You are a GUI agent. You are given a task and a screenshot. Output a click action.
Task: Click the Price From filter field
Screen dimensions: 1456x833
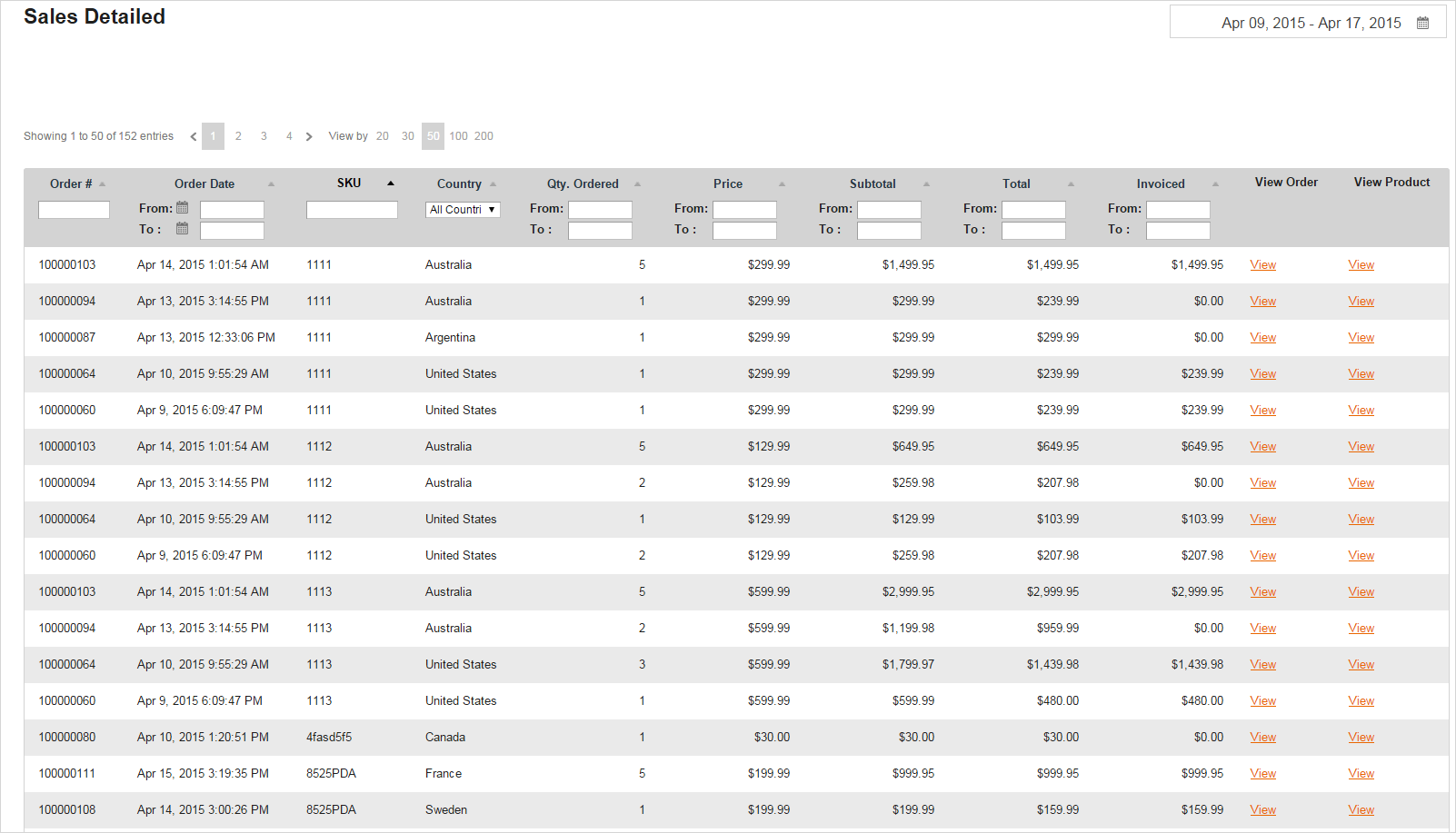(744, 210)
